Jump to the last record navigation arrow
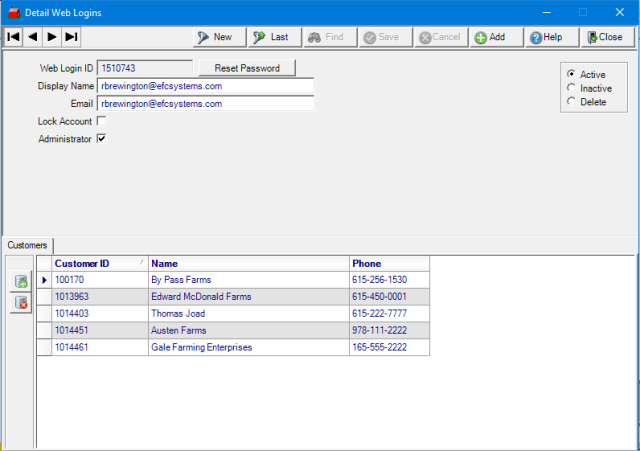The width and height of the screenshot is (640, 451). (x=71, y=37)
